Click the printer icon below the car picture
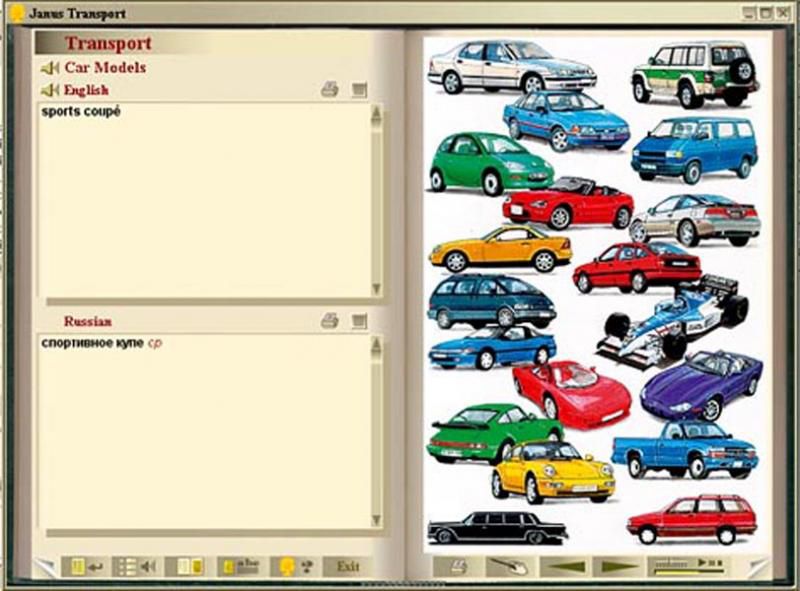800x591 pixels. (x=458, y=566)
